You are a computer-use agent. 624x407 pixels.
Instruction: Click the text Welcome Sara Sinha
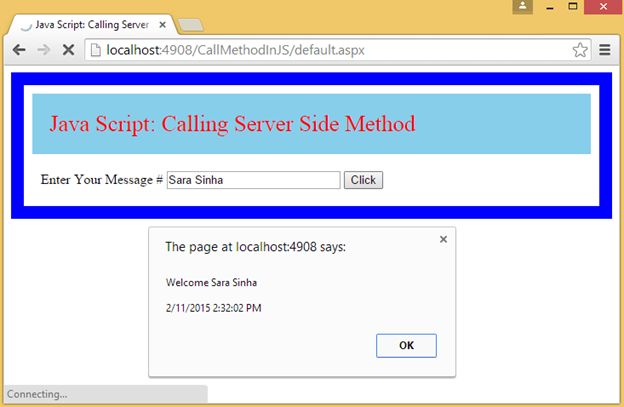pos(211,282)
